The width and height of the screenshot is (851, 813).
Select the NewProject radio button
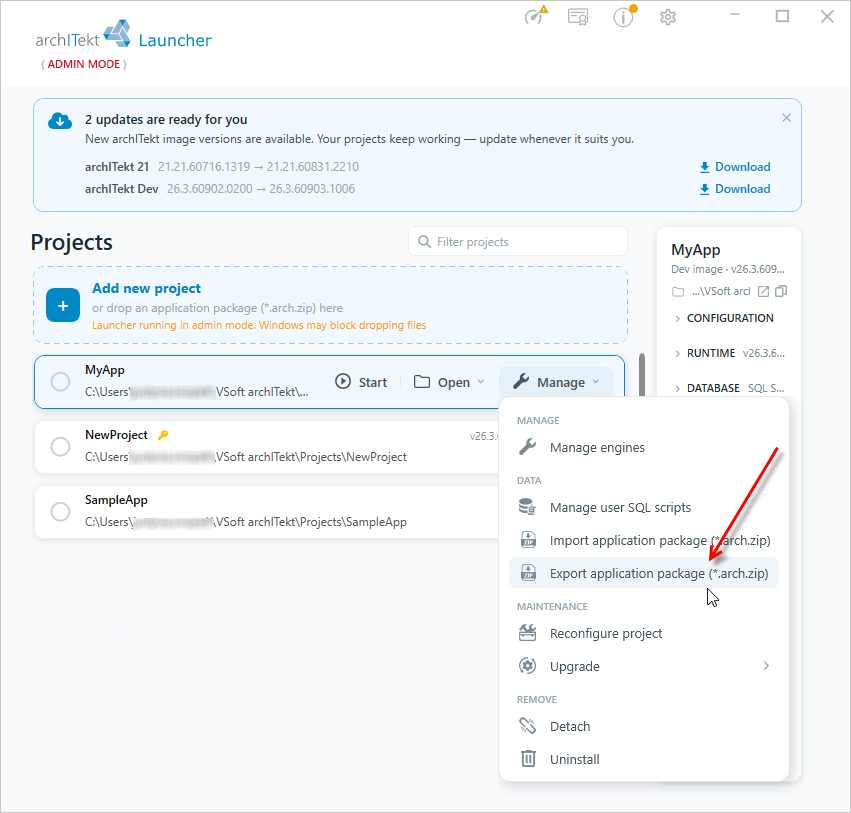(x=60, y=447)
